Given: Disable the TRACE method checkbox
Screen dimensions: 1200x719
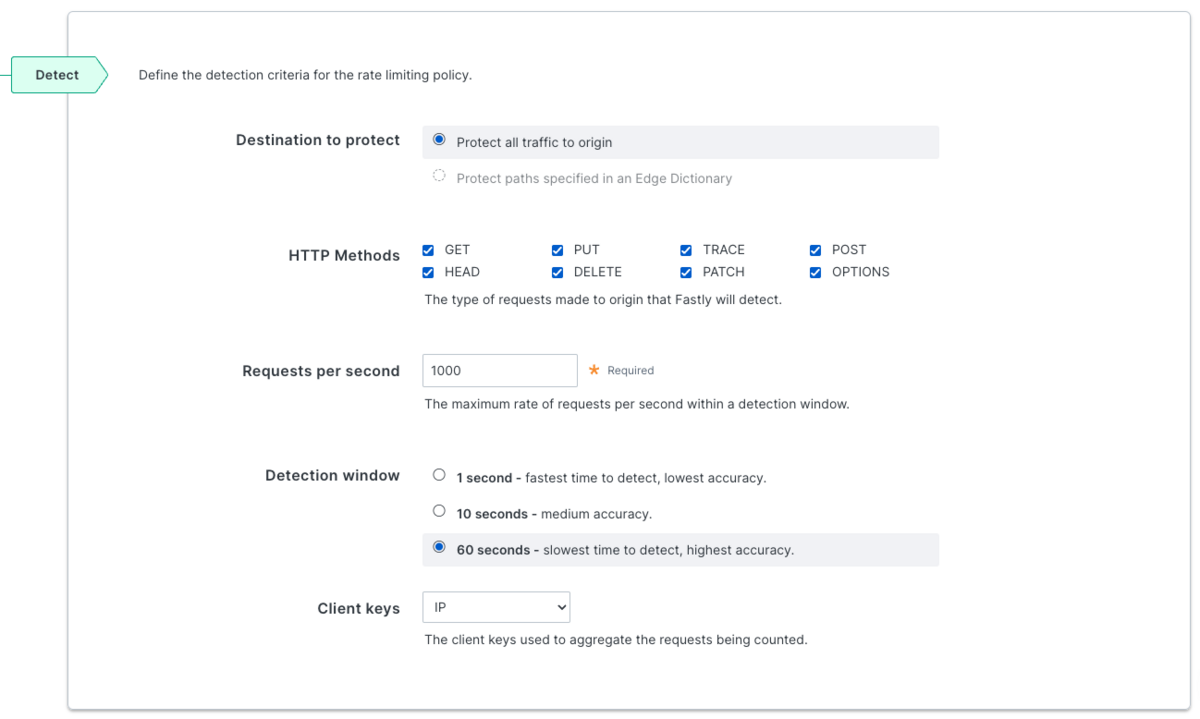Looking at the screenshot, I should click(x=686, y=250).
